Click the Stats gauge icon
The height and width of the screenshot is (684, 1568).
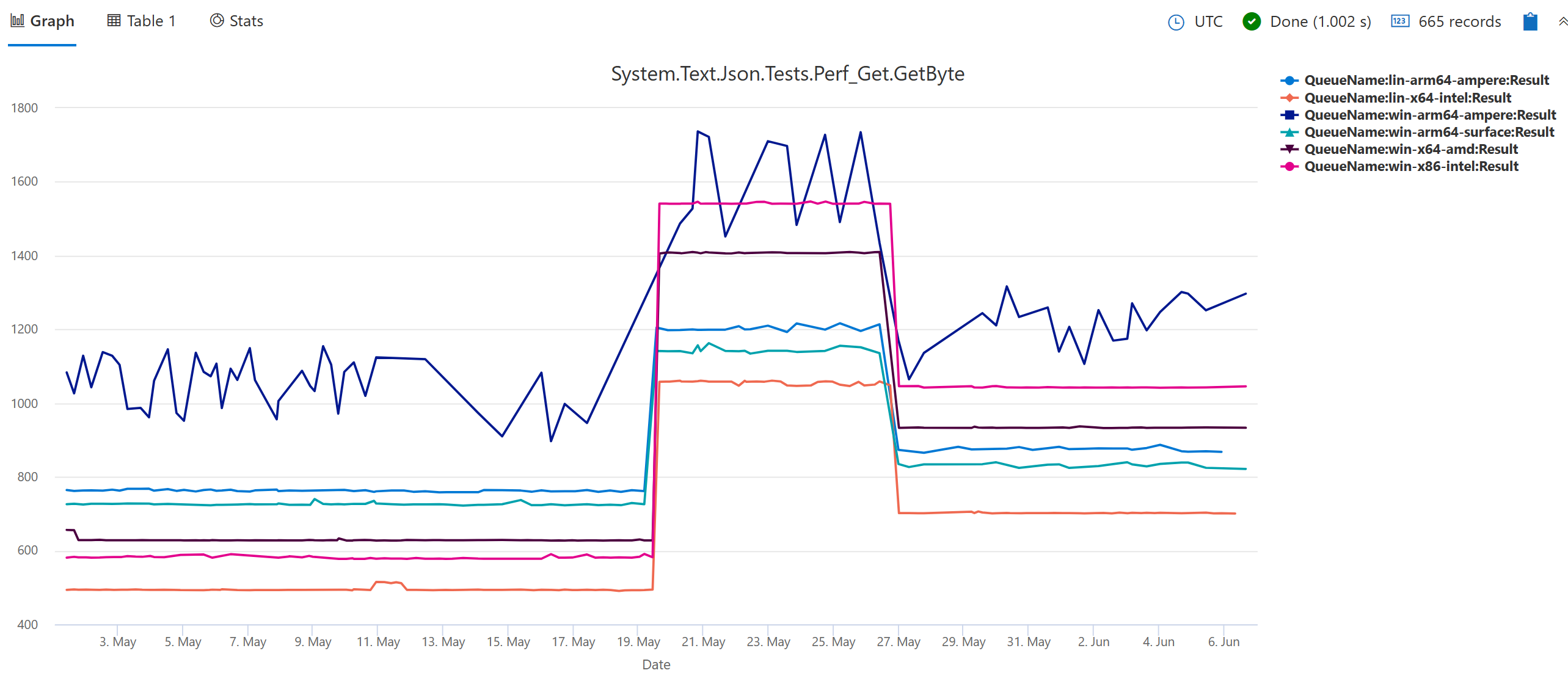click(x=216, y=20)
